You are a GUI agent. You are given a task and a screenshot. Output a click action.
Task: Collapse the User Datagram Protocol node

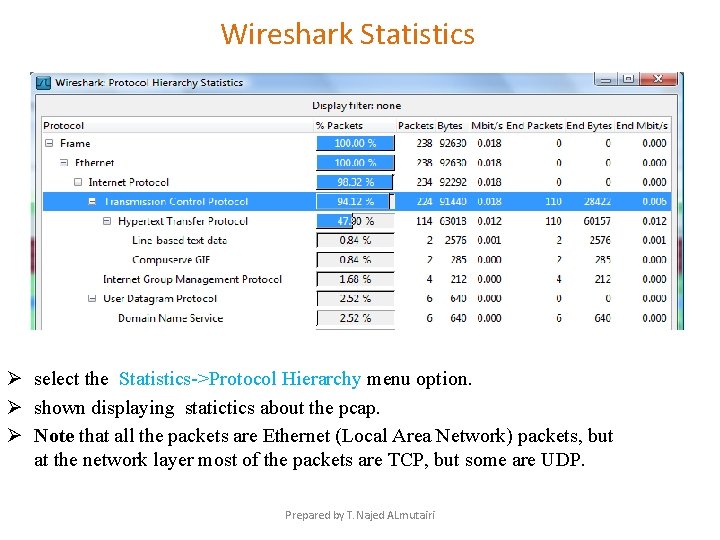click(92, 299)
